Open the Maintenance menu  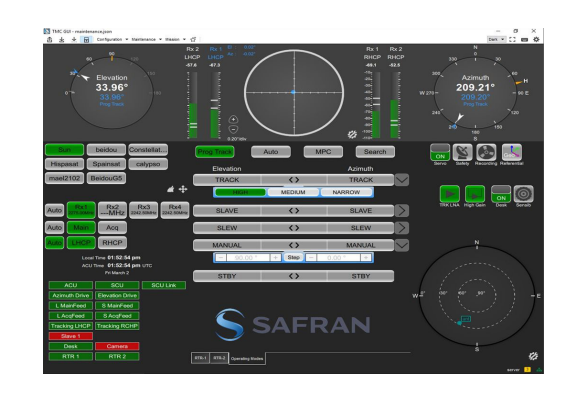click(146, 39)
